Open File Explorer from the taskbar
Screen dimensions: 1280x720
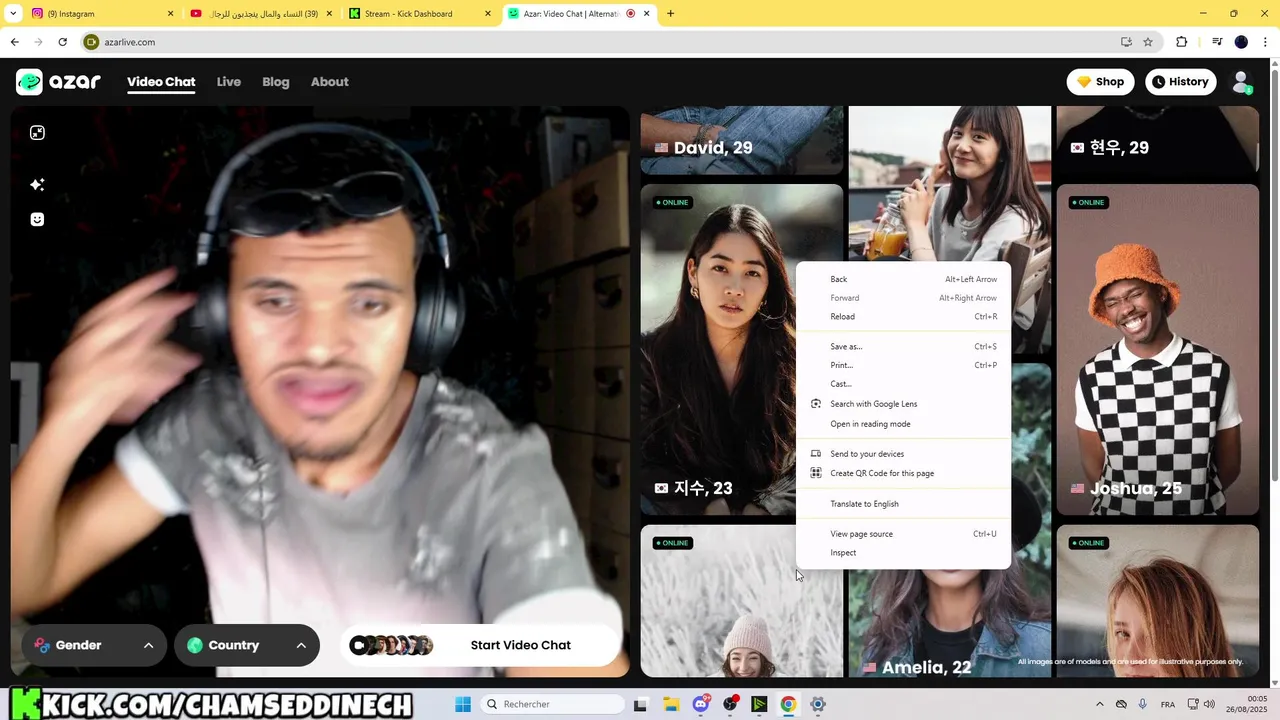[671, 704]
